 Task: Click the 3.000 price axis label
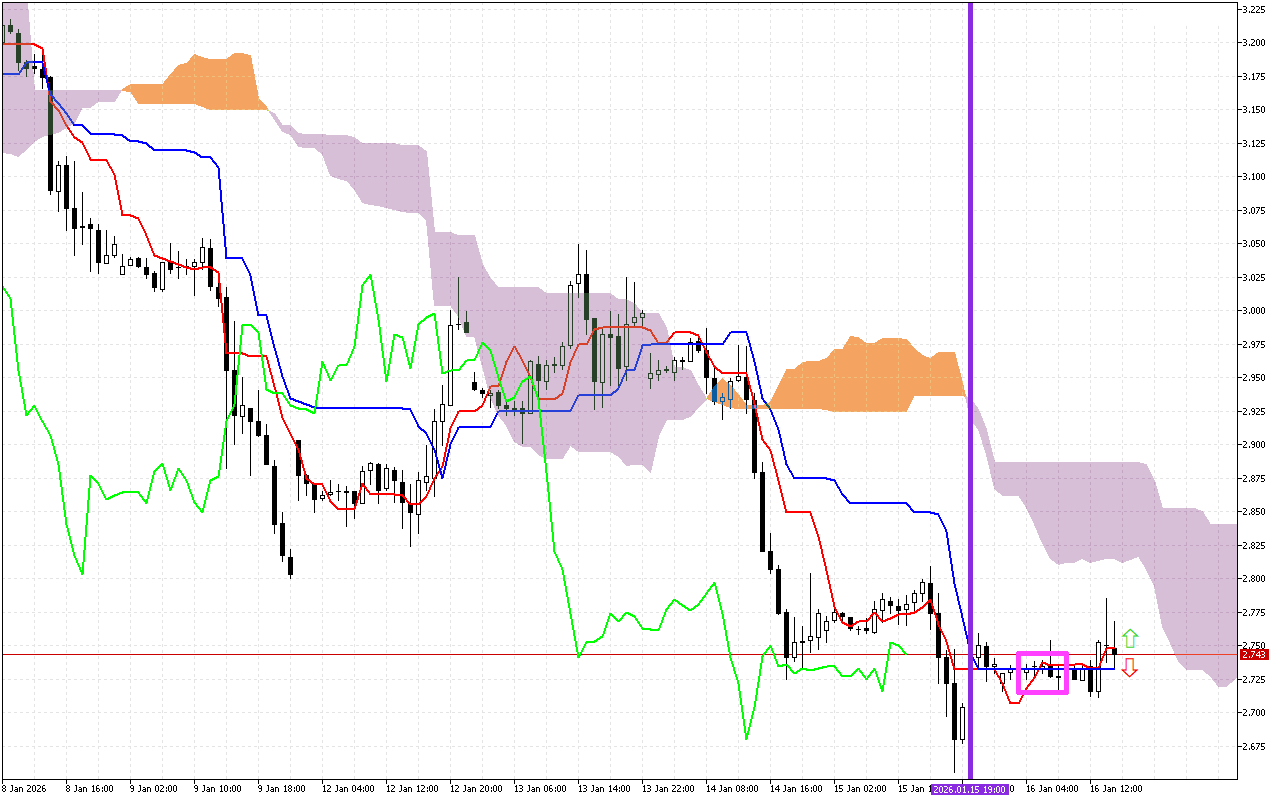pos(1254,310)
